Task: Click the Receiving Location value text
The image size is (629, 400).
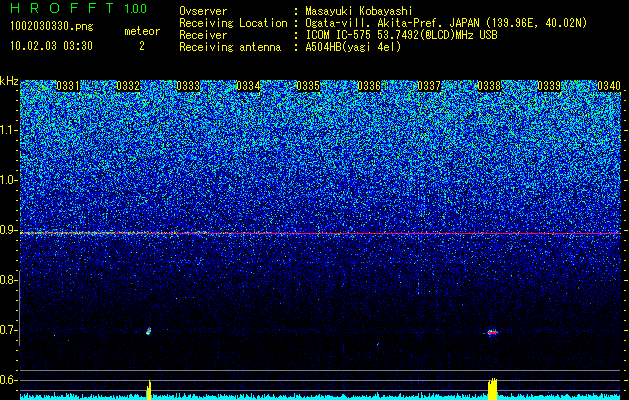Action: (x=446, y=23)
